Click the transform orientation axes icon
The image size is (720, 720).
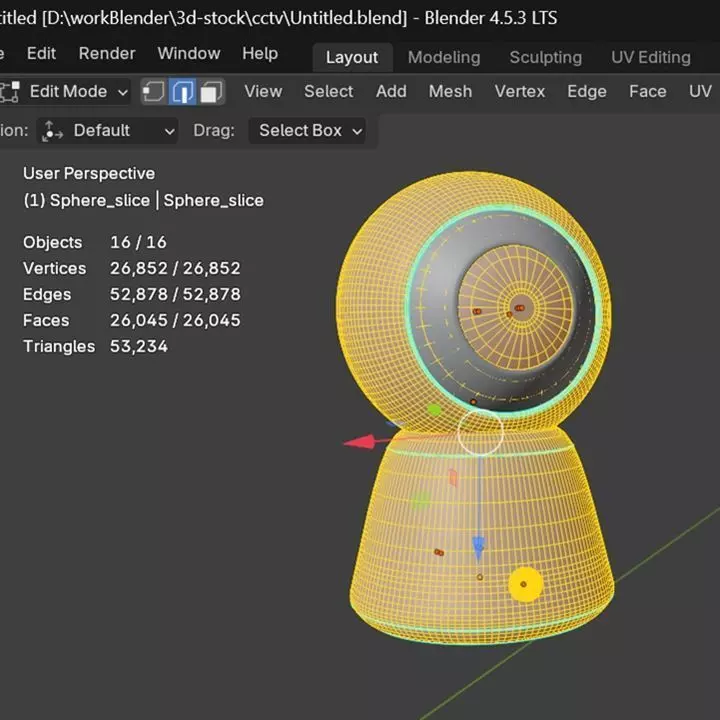52,131
